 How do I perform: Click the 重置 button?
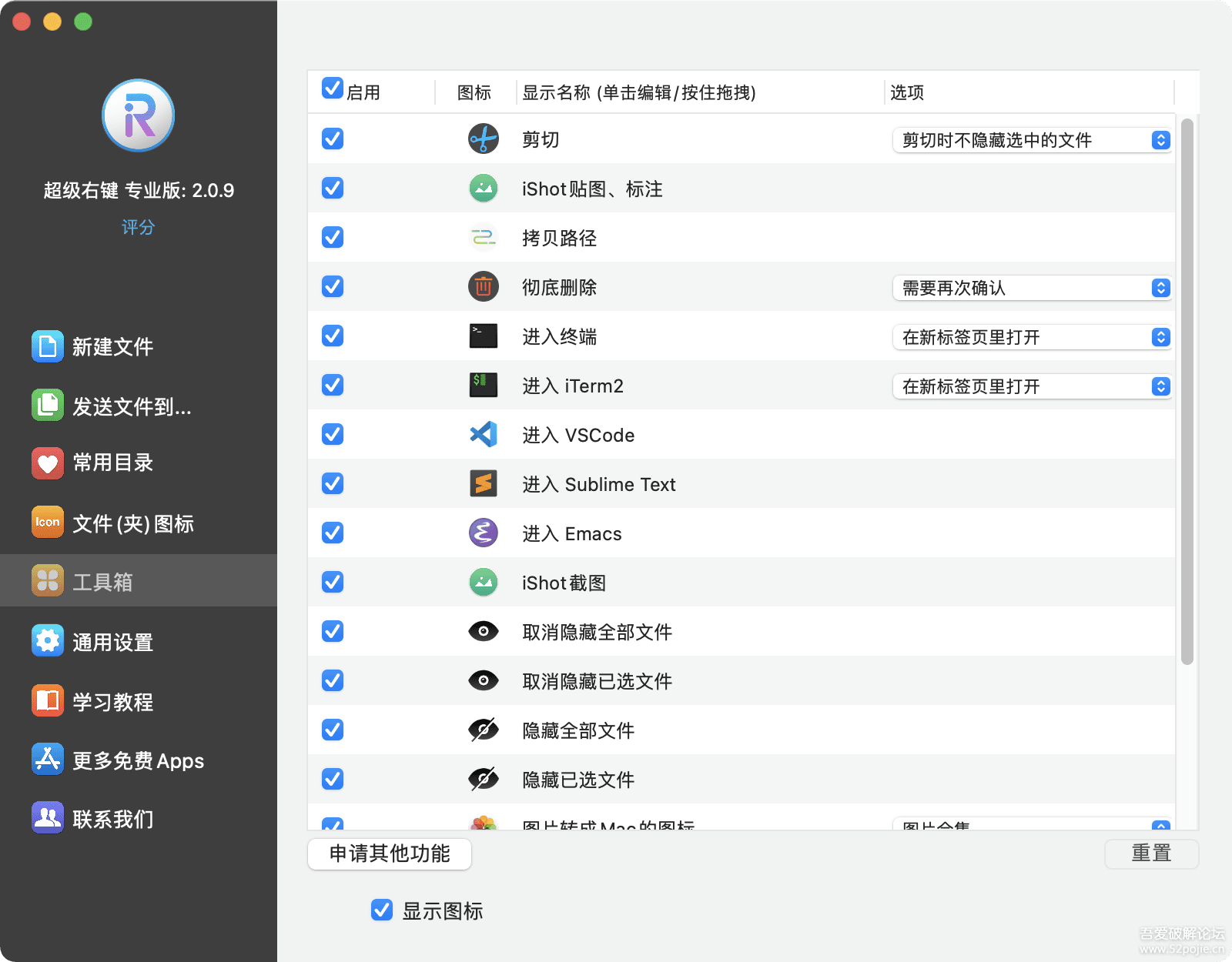click(1151, 853)
